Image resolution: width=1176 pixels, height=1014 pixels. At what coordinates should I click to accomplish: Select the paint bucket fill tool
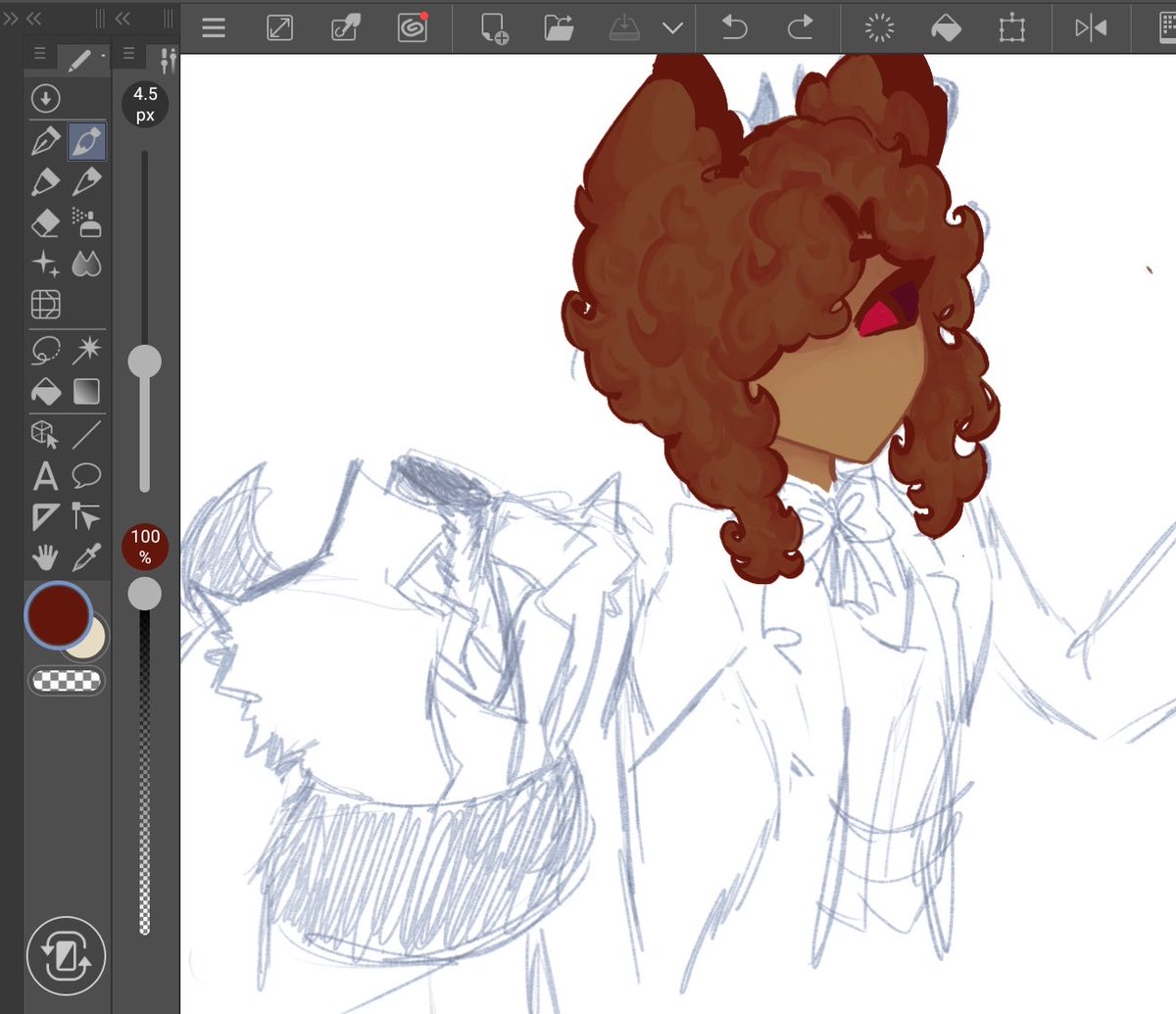pyautogui.click(x=45, y=392)
